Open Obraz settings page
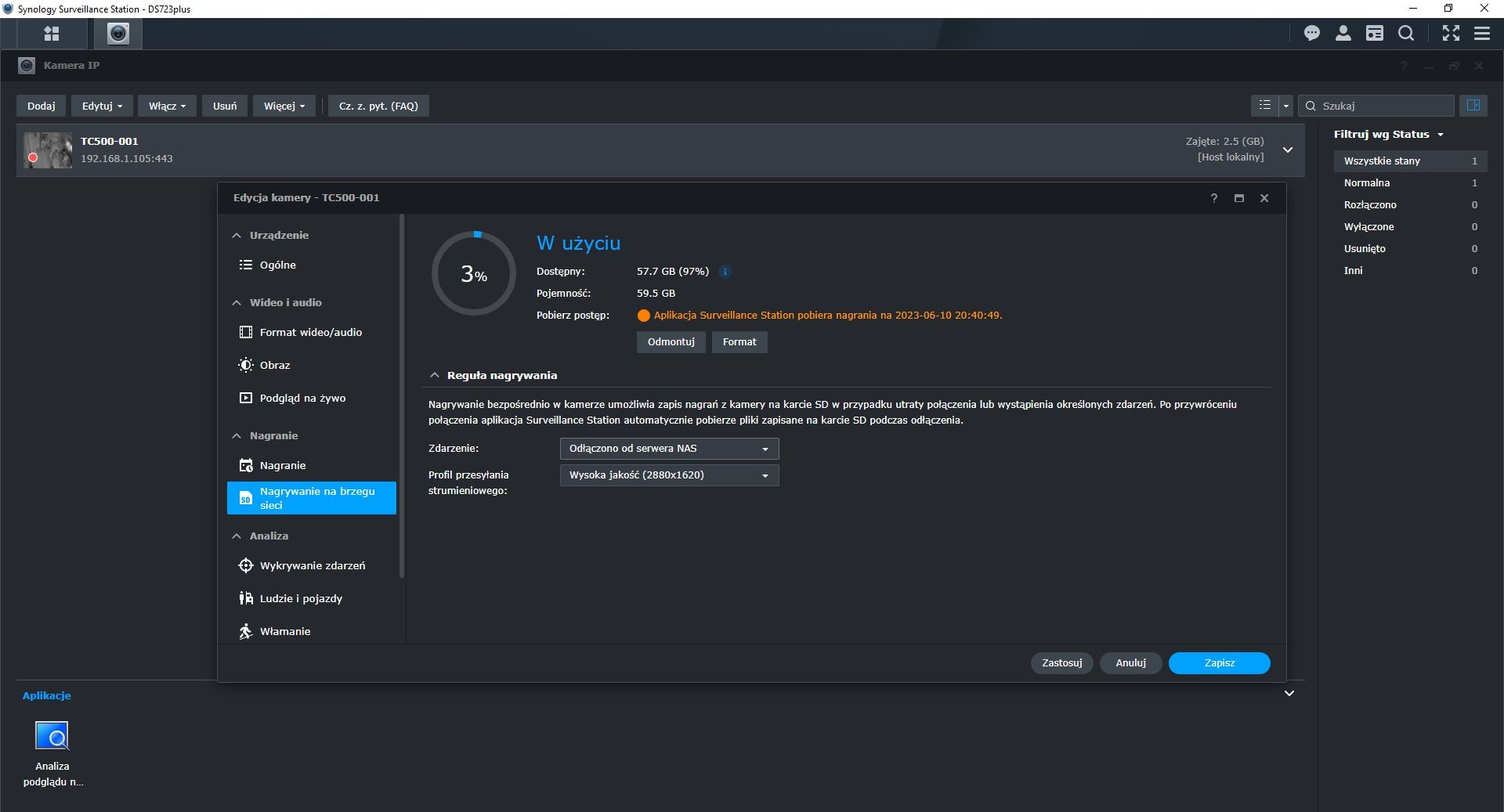Viewport: 1504px width, 812px height. click(x=312, y=365)
